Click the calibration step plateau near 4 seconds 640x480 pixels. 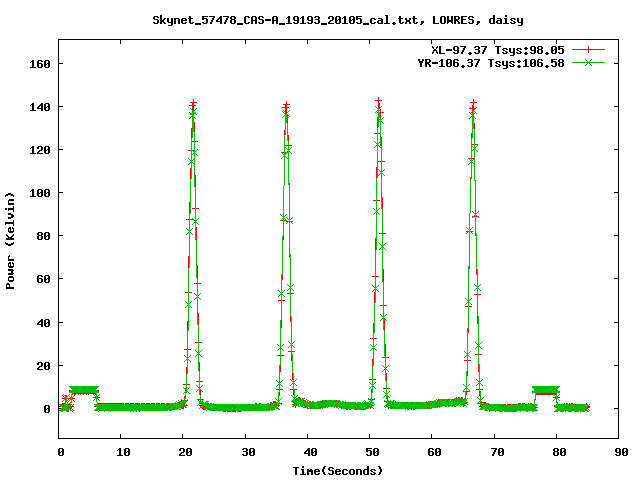[x=84, y=390]
